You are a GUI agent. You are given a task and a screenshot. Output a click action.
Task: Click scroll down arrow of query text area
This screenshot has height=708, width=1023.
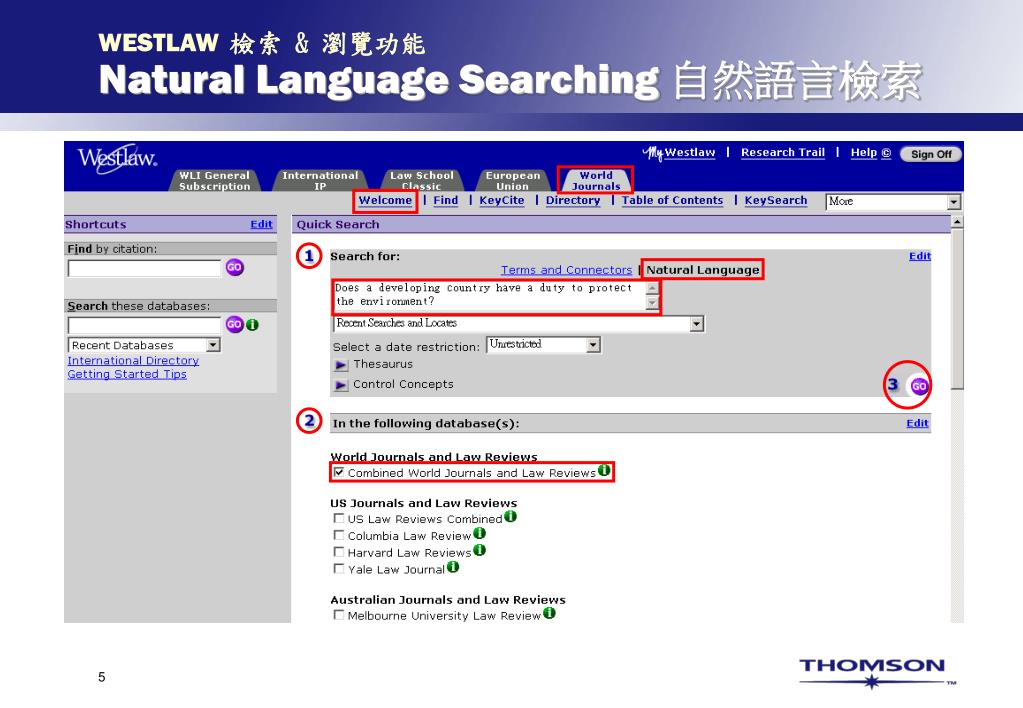coord(652,303)
